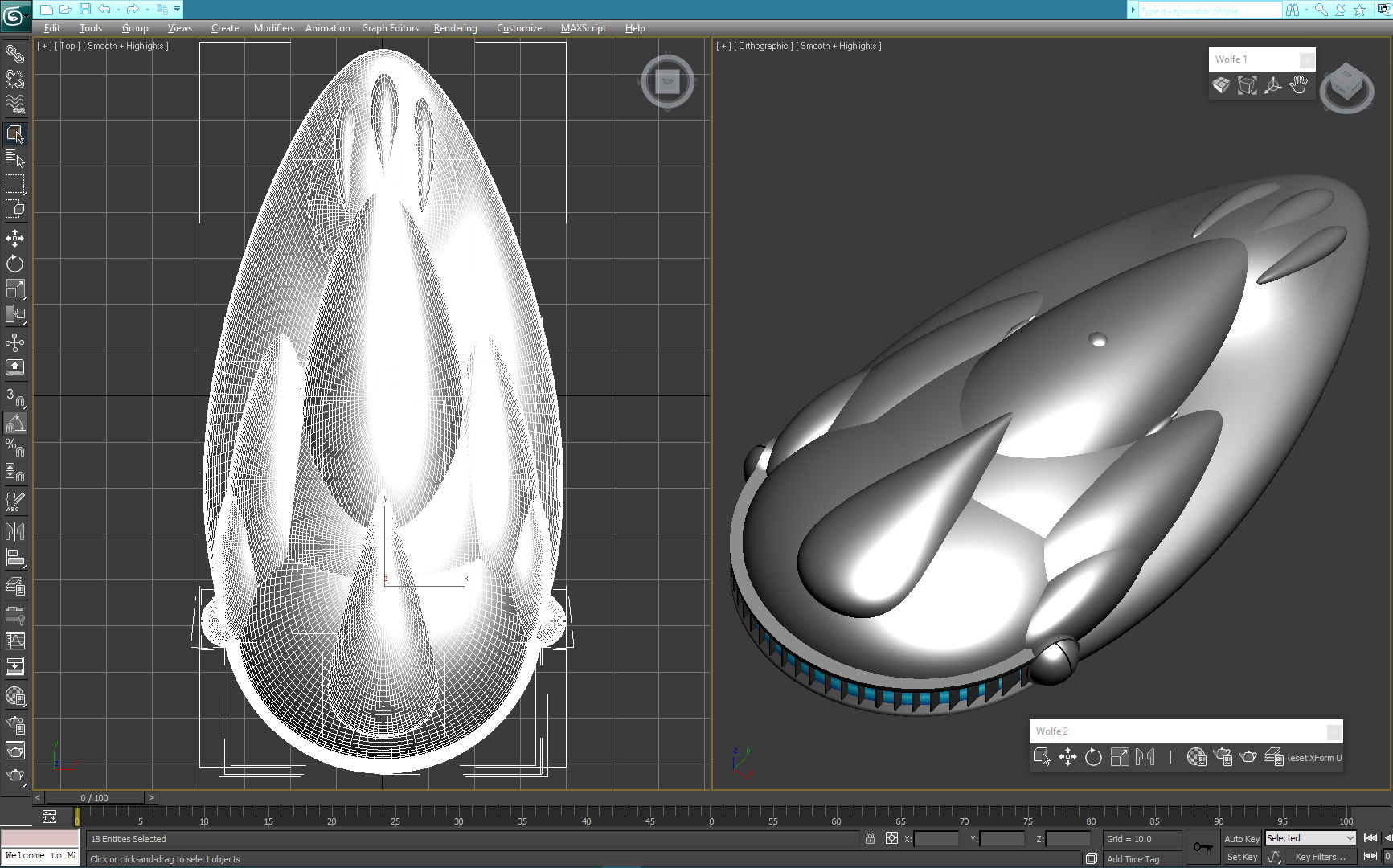Open the Selected key filter dropdown
The width and height of the screenshot is (1393, 868).
(x=1310, y=838)
